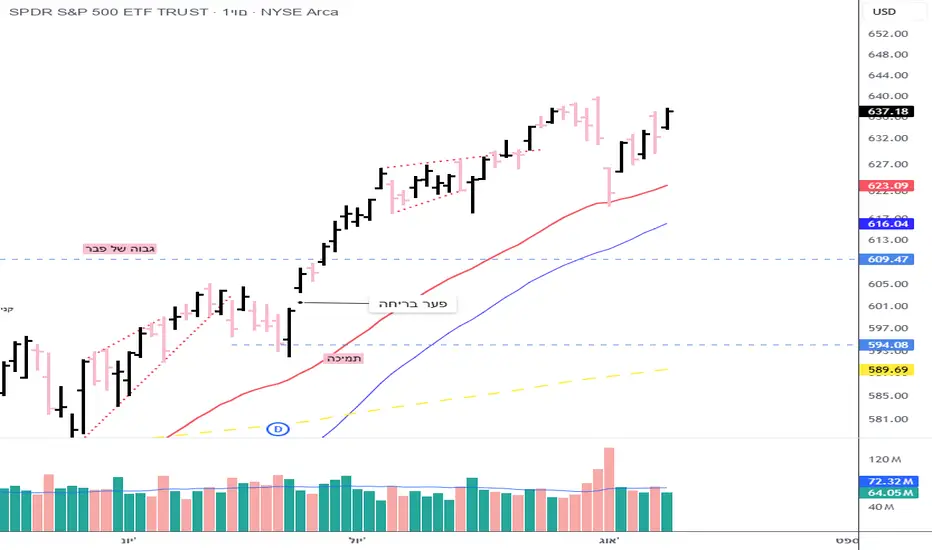Click the אוג' month on time axis
The width and height of the screenshot is (932, 550).
[x=611, y=540]
